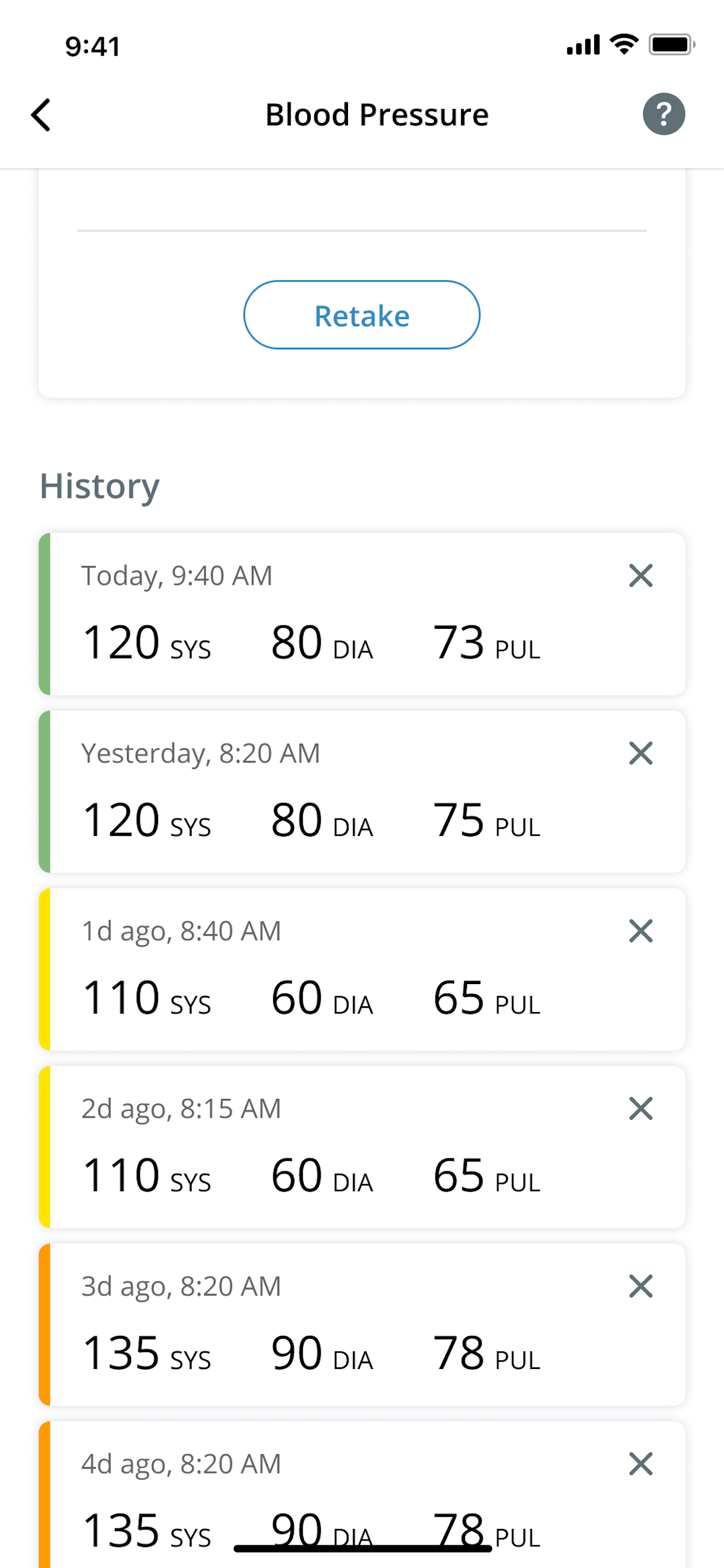Tap the Retake button
724x1568 pixels.
[x=362, y=314]
